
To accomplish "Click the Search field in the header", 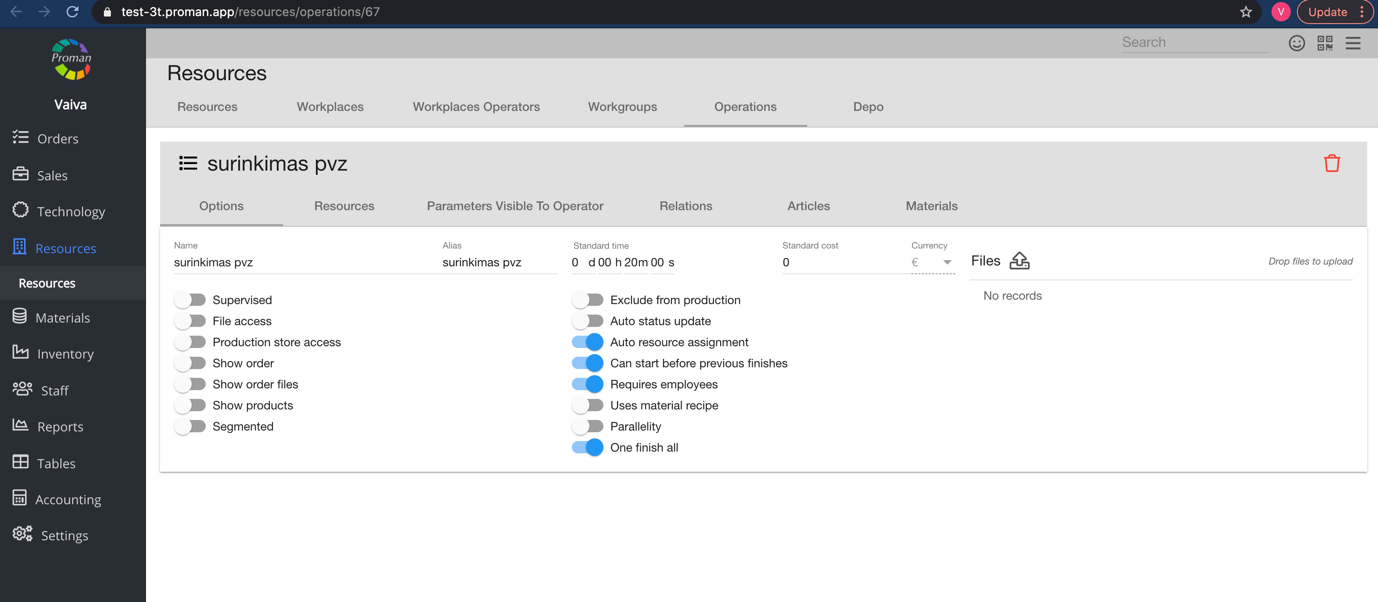I will (x=1193, y=42).
